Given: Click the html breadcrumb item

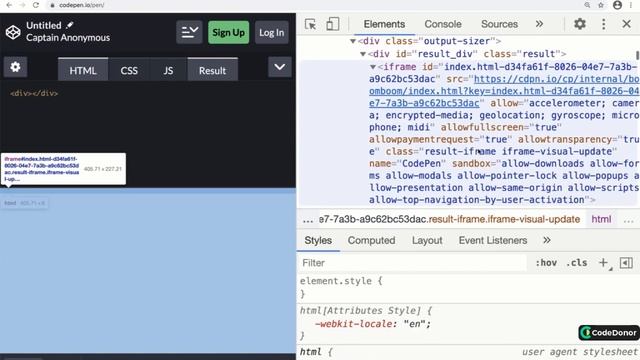Looking at the screenshot, I should point(601,219).
